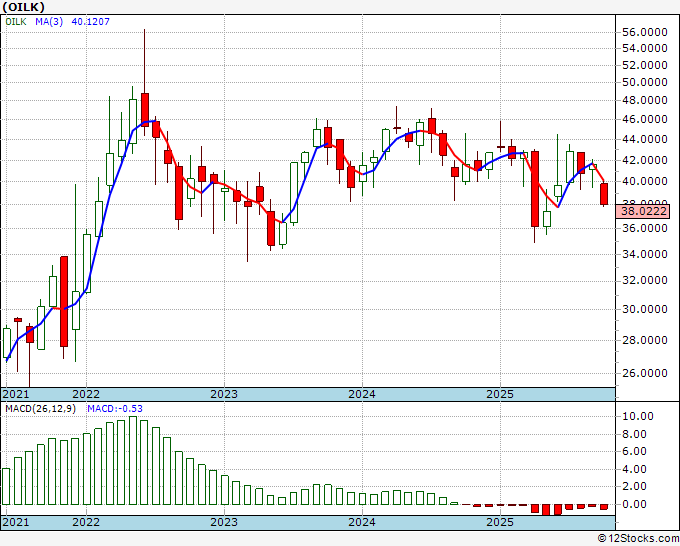Click 2024 on the MACD panel time axis

point(361,522)
